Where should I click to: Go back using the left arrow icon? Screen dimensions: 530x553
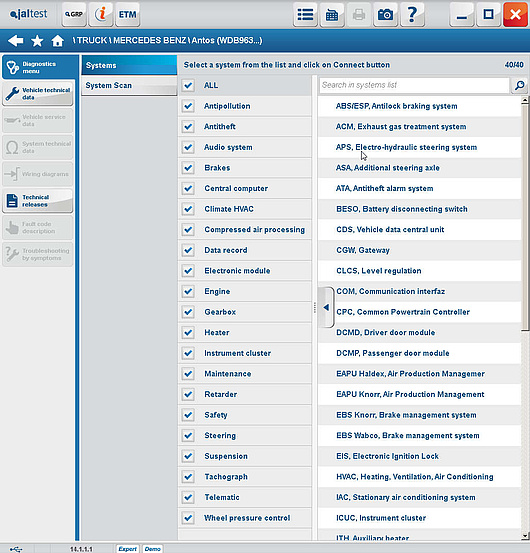click(x=16, y=41)
